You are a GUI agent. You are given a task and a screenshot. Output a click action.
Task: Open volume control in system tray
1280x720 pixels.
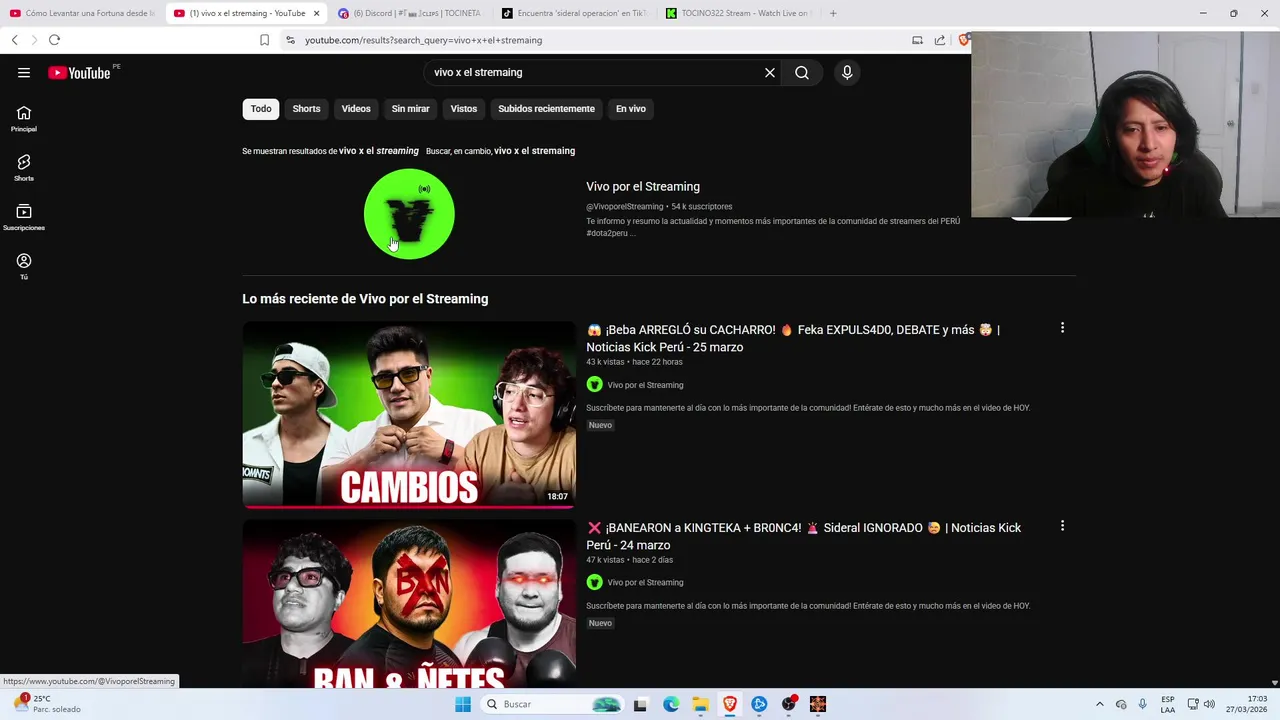(1209, 704)
